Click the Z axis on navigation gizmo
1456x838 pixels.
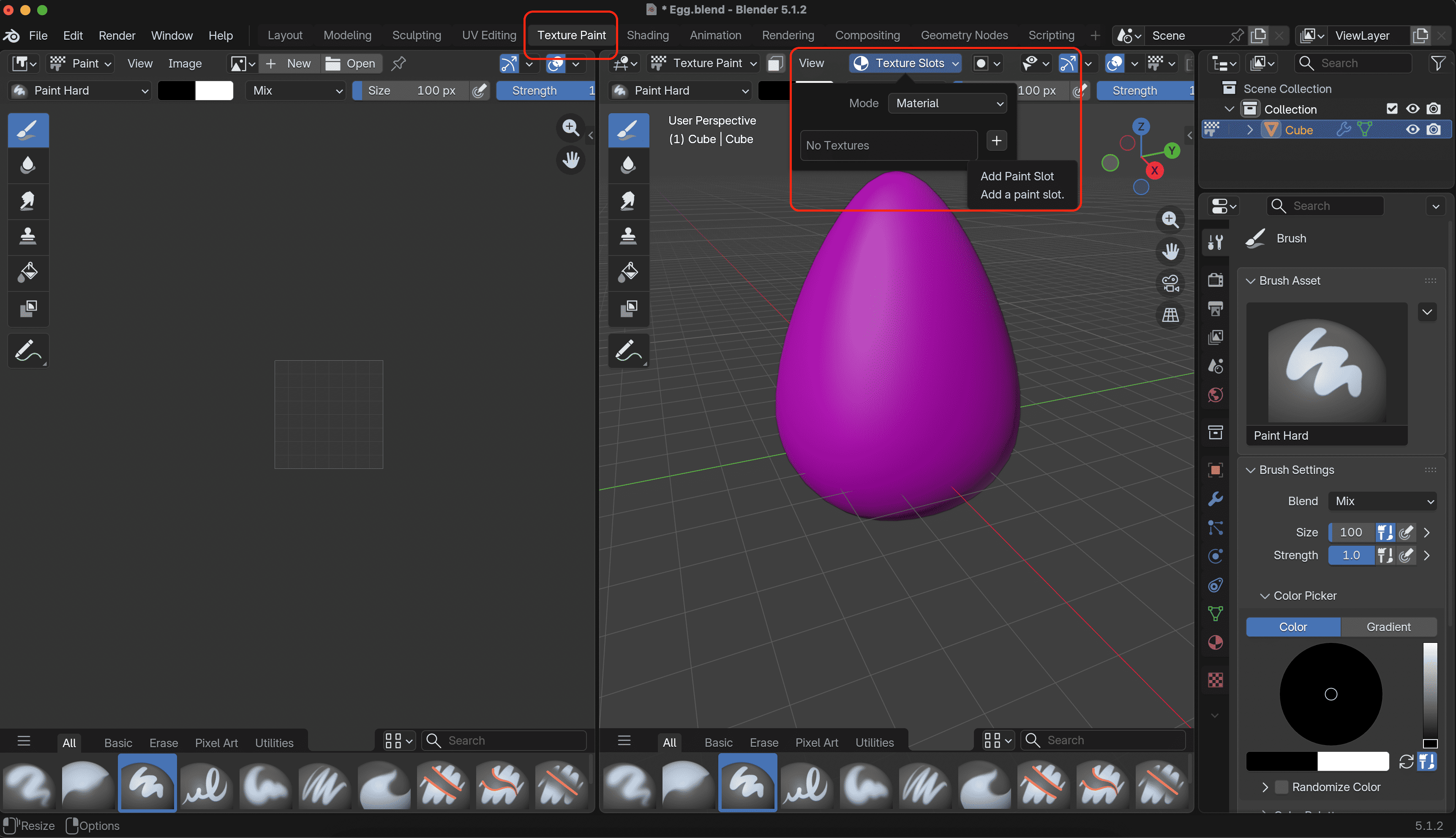pos(1140,127)
